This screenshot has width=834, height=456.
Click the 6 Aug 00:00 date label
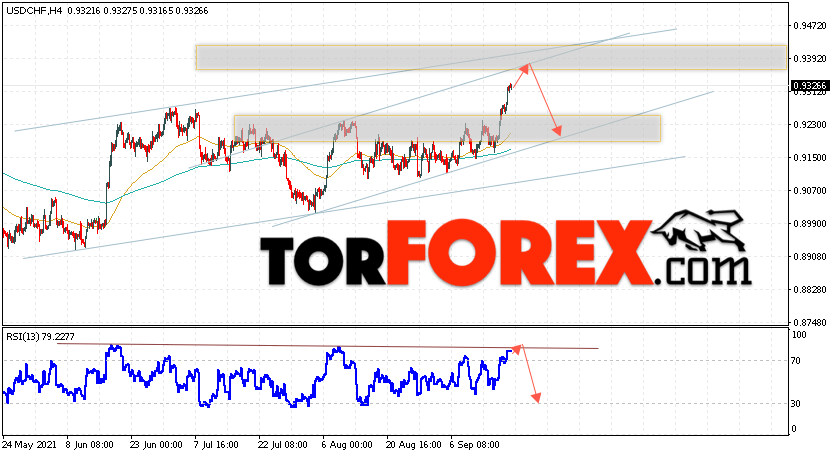click(x=347, y=445)
